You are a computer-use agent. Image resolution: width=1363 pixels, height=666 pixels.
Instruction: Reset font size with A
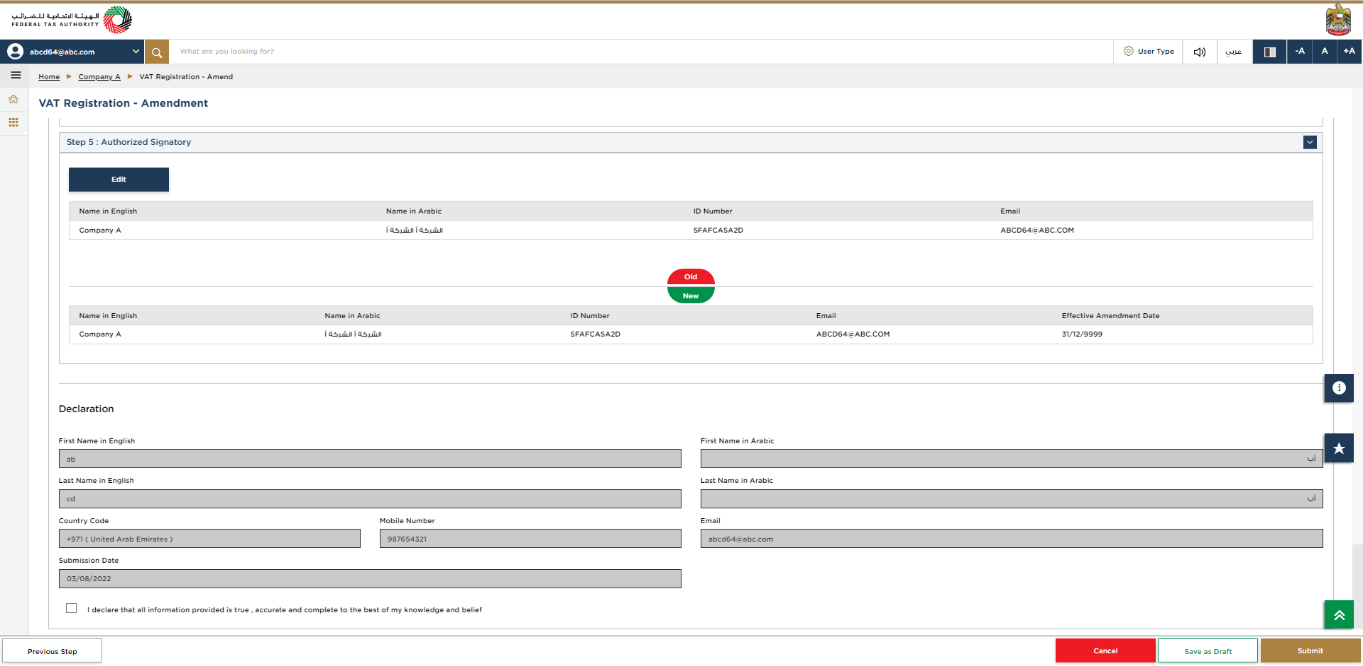point(1324,51)
